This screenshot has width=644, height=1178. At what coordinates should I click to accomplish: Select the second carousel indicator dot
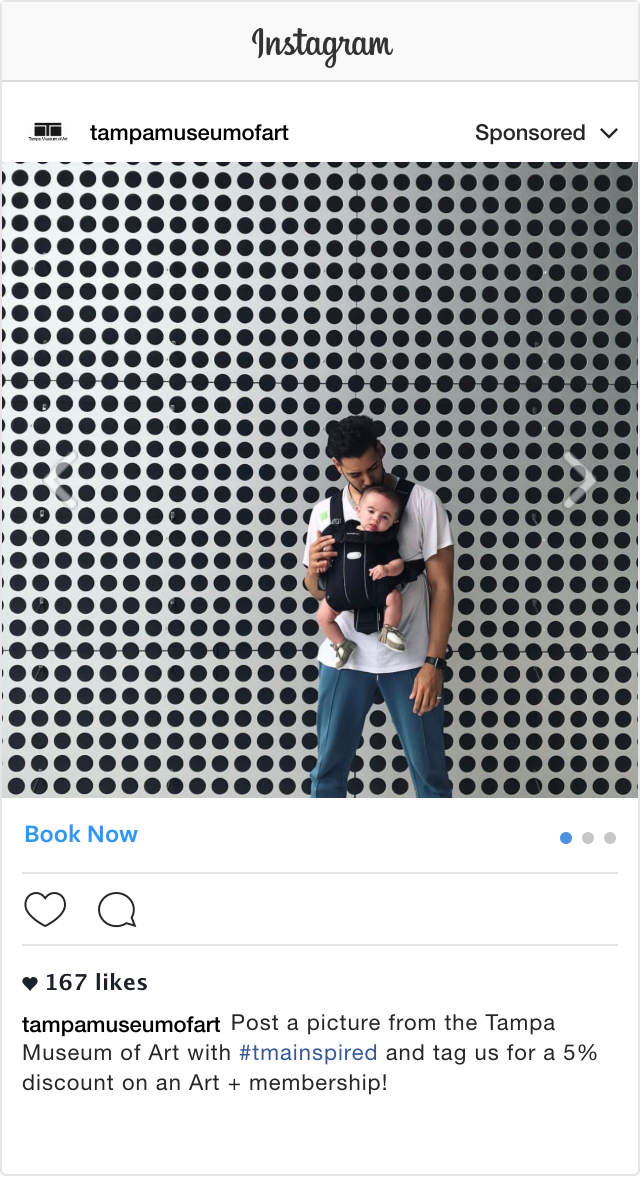(588, 838)
